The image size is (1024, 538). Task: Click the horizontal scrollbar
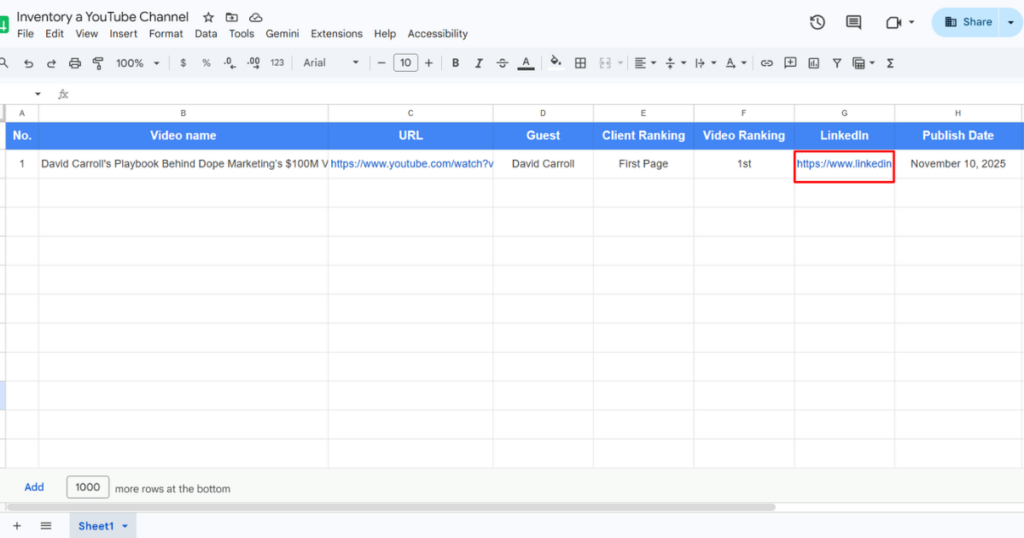(x=391, y=507)
